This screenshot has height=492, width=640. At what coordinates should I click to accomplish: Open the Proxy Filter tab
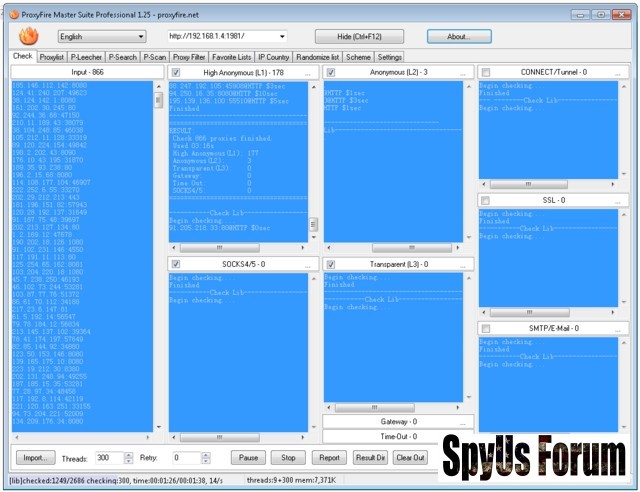pos(188,57)
